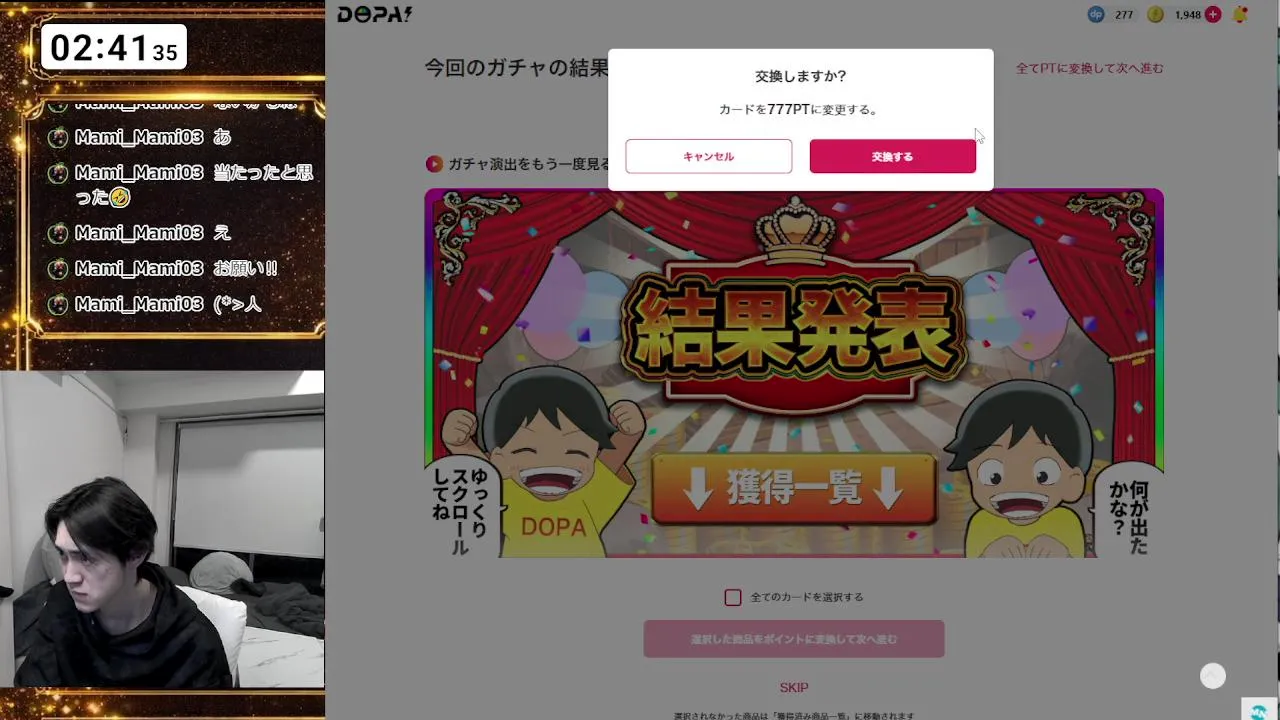Open notifications via the bell icon
The width and height of the screenshot is (1280, 720).
coord(1241,14)
